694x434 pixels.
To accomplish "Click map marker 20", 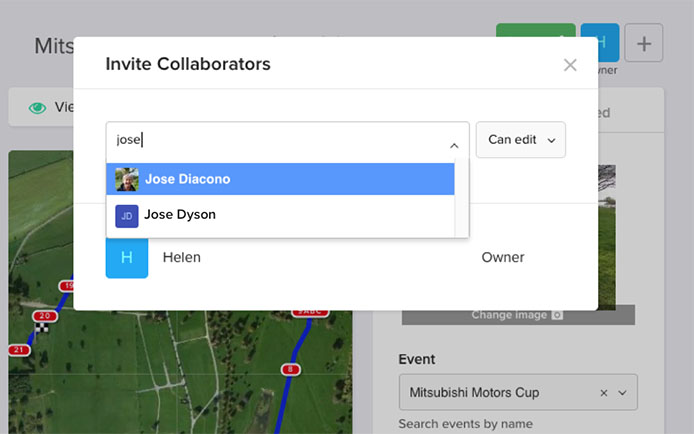I will coord(47,316).
